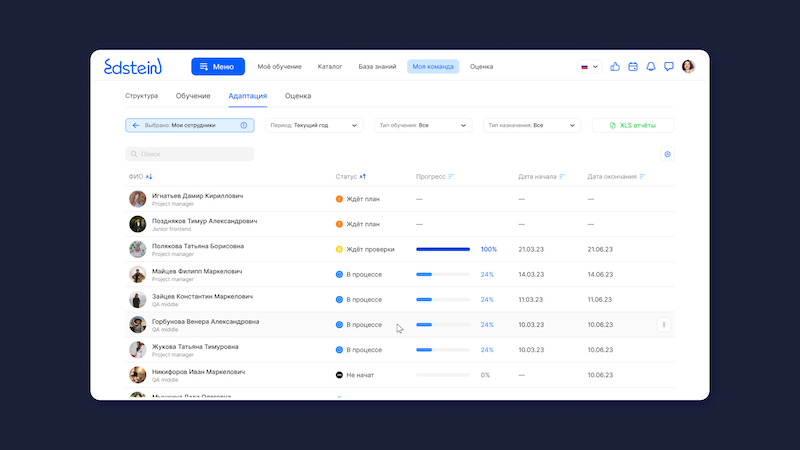Click 14.06.23 end date for Майцев
This screenshot has width=800, height=450.
point(600,274)
